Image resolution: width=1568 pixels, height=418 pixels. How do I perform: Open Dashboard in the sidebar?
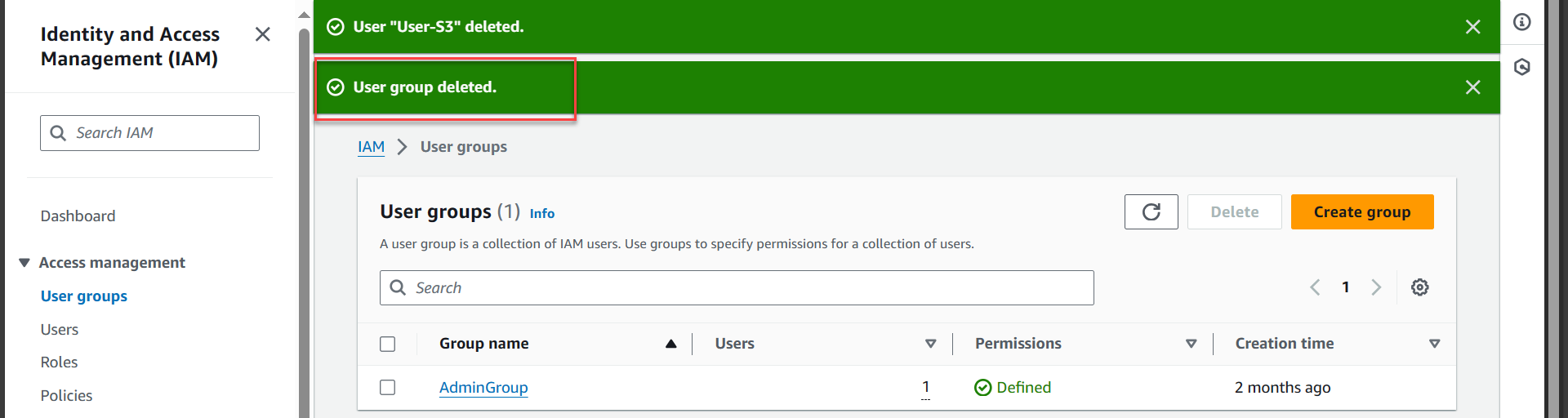click(78, 216)
